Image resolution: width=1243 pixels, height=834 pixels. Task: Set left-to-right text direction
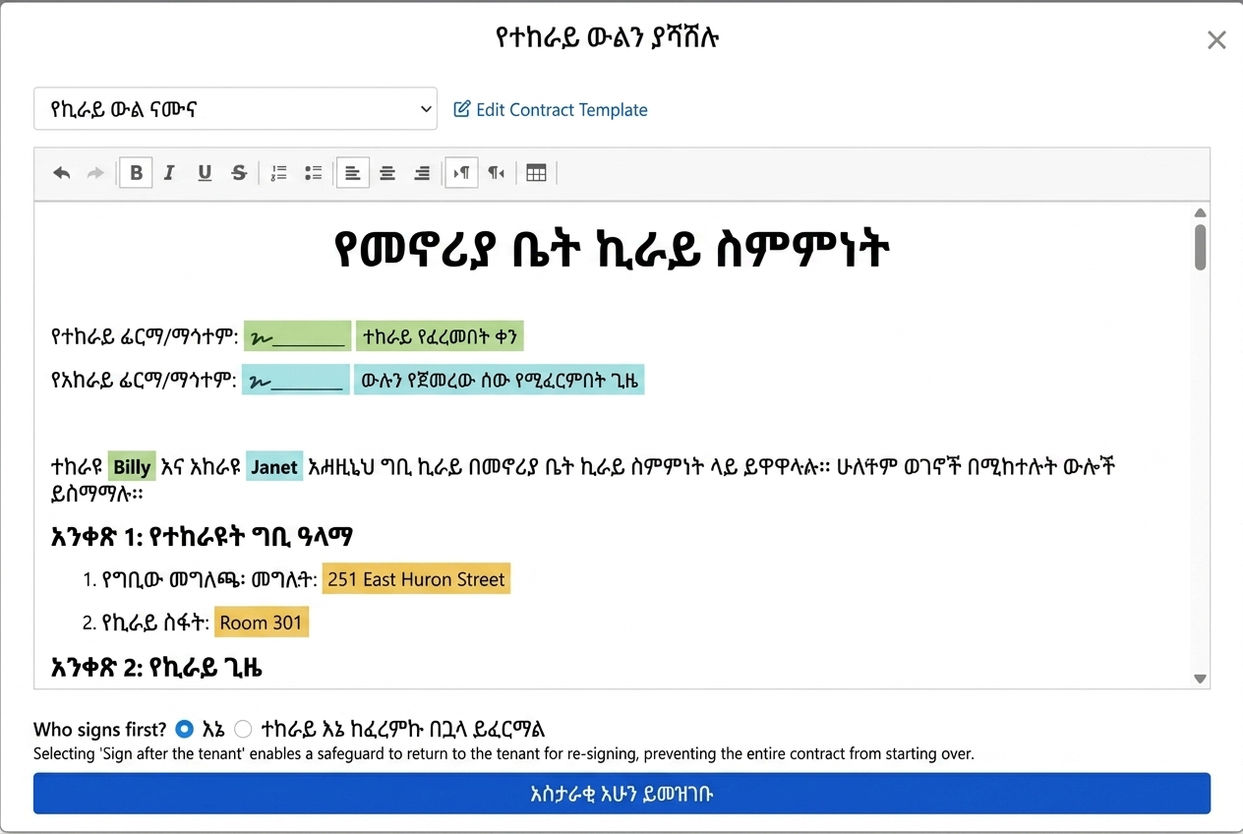(x=461, y=173)
